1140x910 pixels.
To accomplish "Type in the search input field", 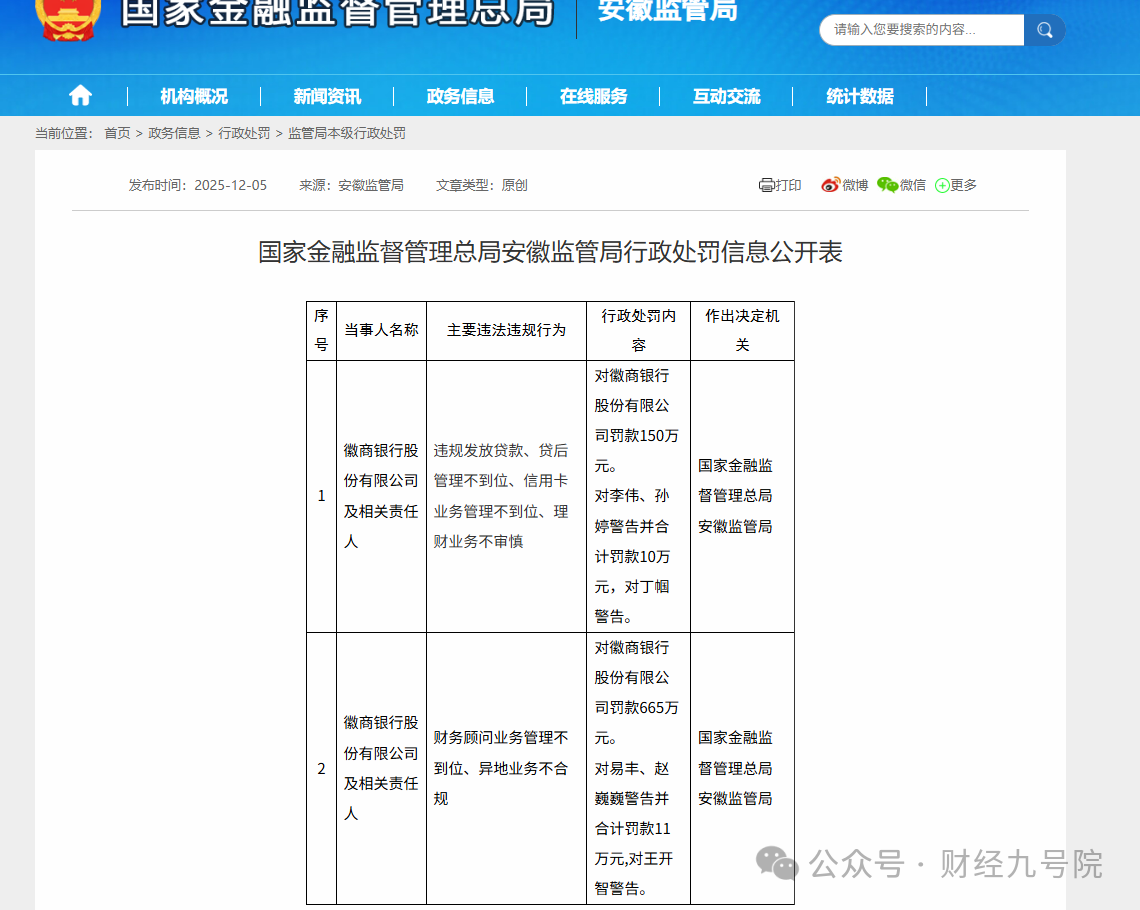I will pos(922,30).
